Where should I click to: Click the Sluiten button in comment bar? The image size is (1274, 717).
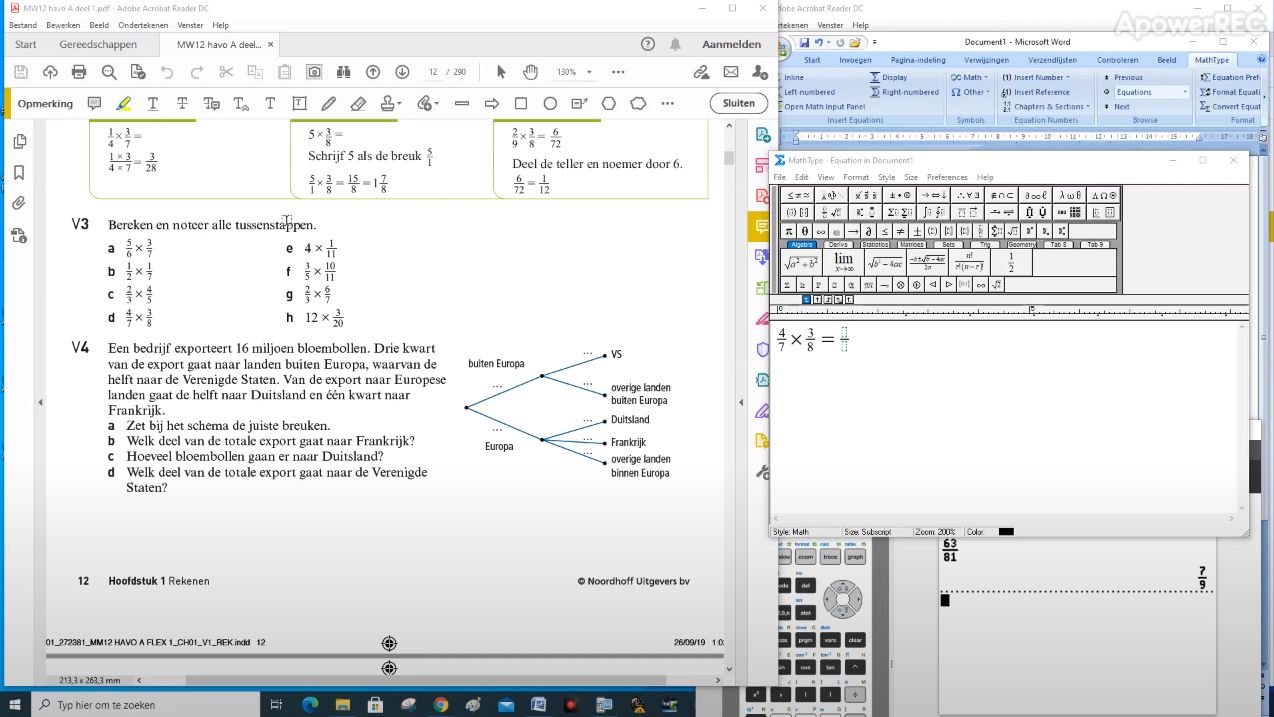tap(738, 103)
